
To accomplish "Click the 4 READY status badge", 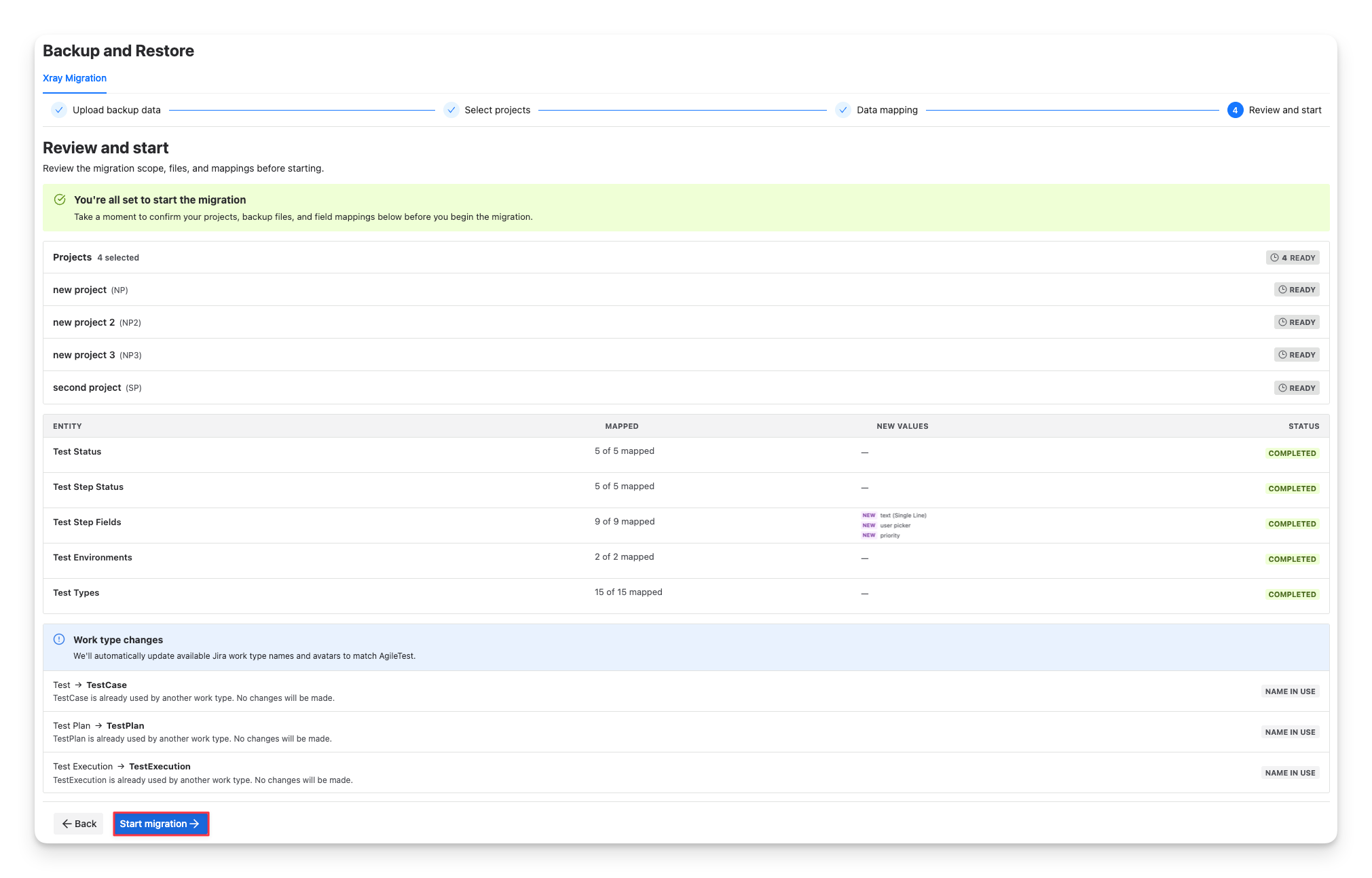I will pos(1293,258).
